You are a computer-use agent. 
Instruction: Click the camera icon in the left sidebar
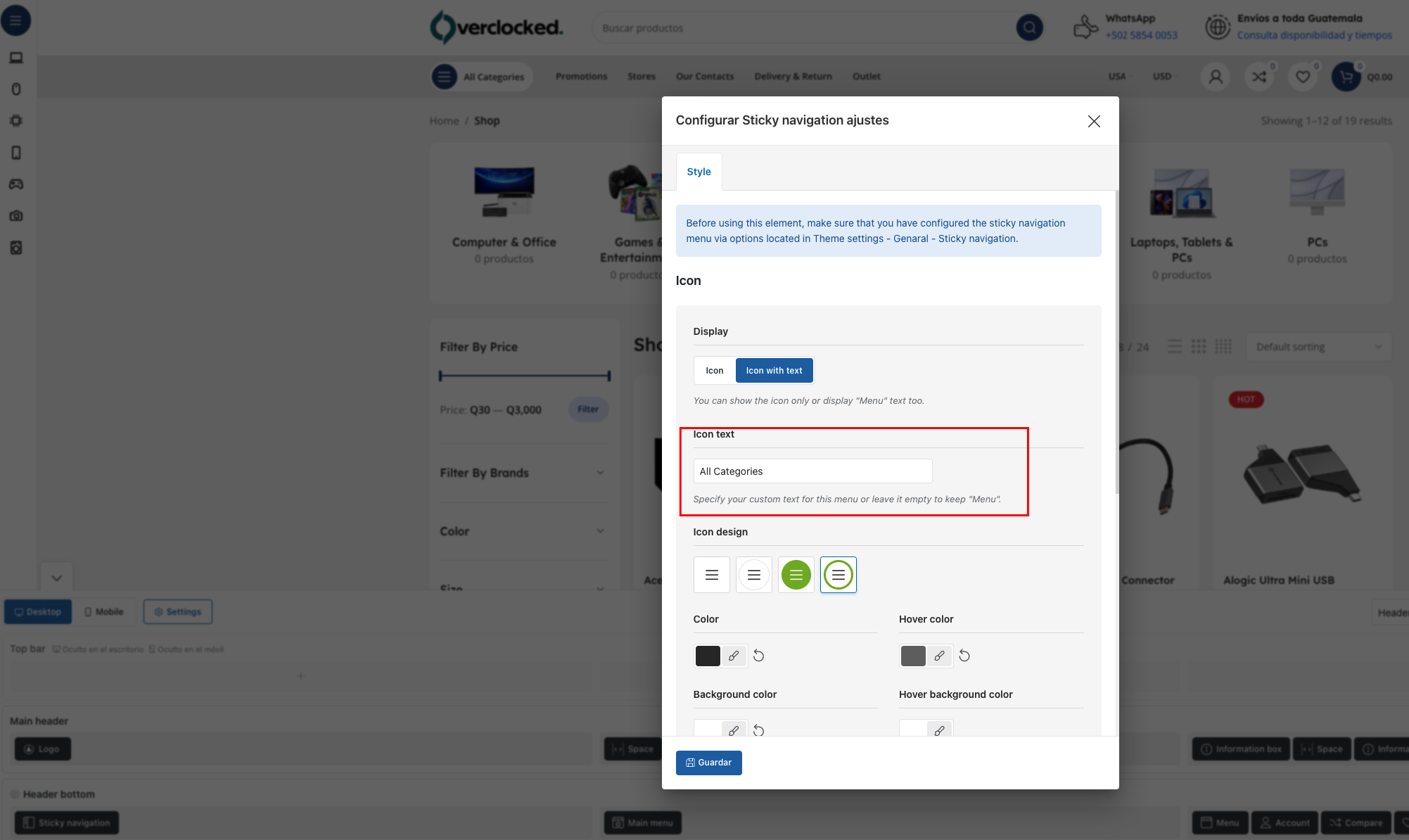click(x=16, y=216)
